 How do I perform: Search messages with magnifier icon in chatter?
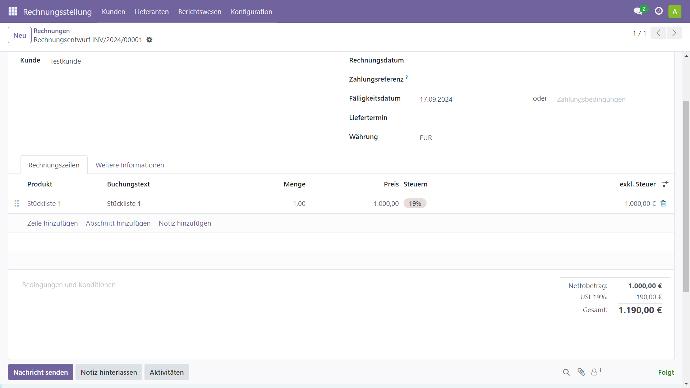(x=566, y=372)
